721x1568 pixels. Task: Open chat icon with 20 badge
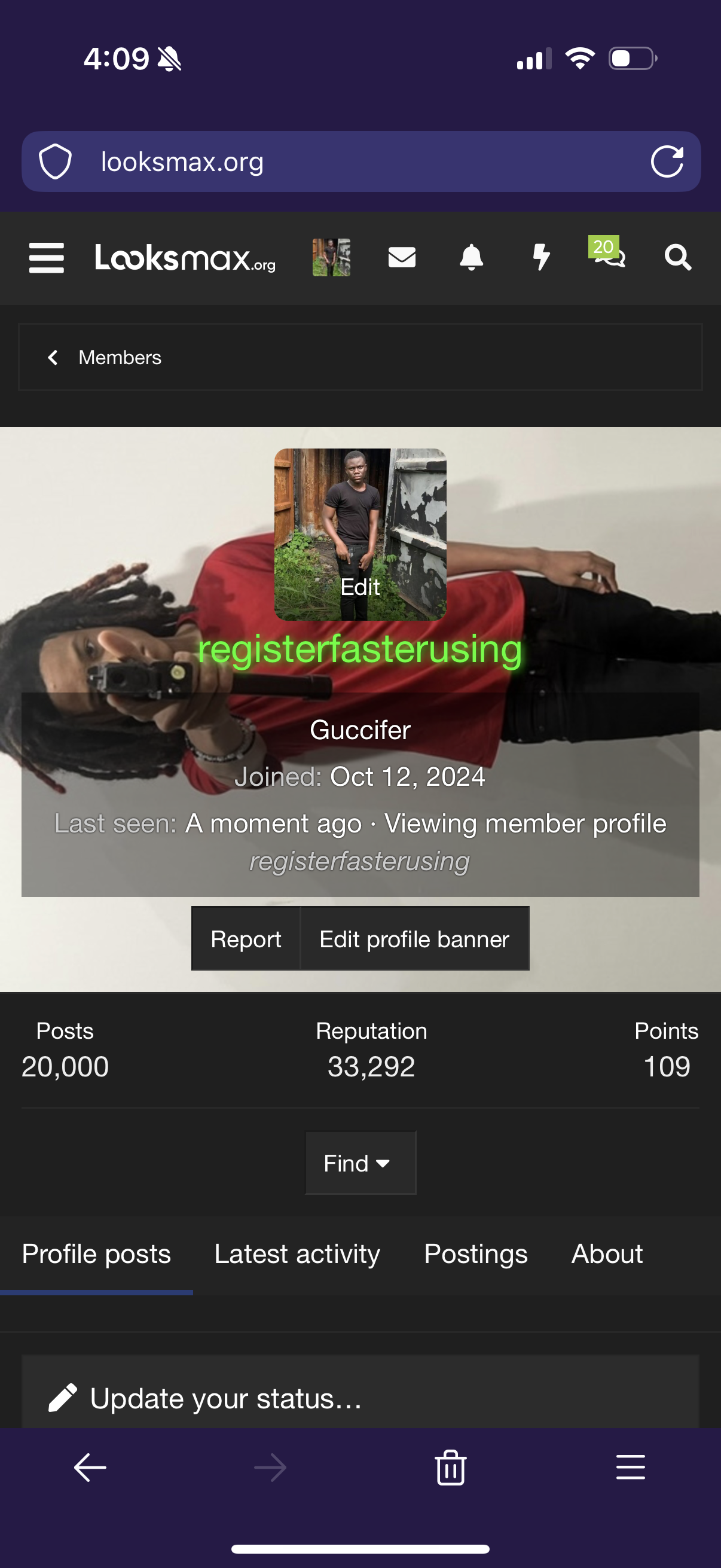[x=607, y=253]
